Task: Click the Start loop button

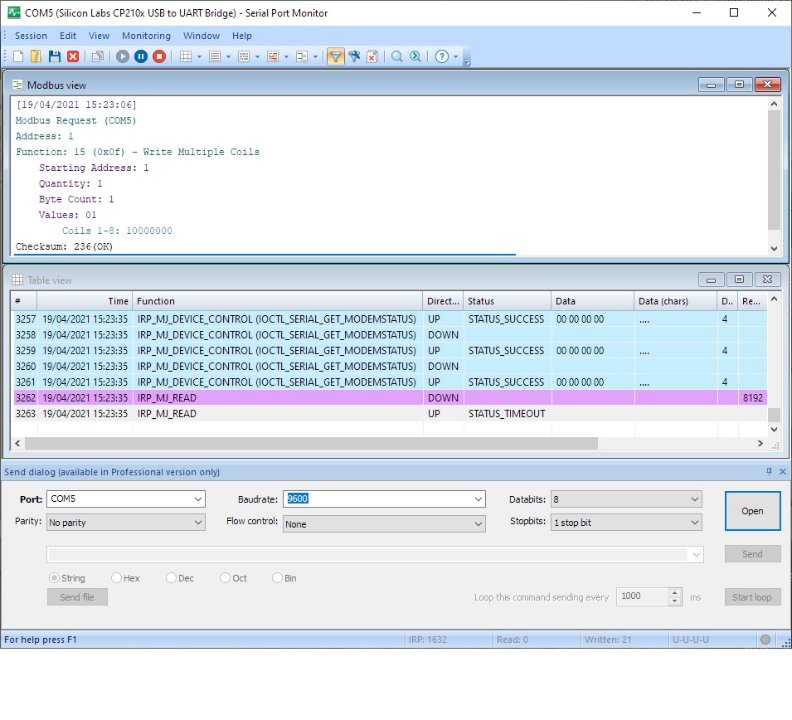Action: (x=753, y=597)
